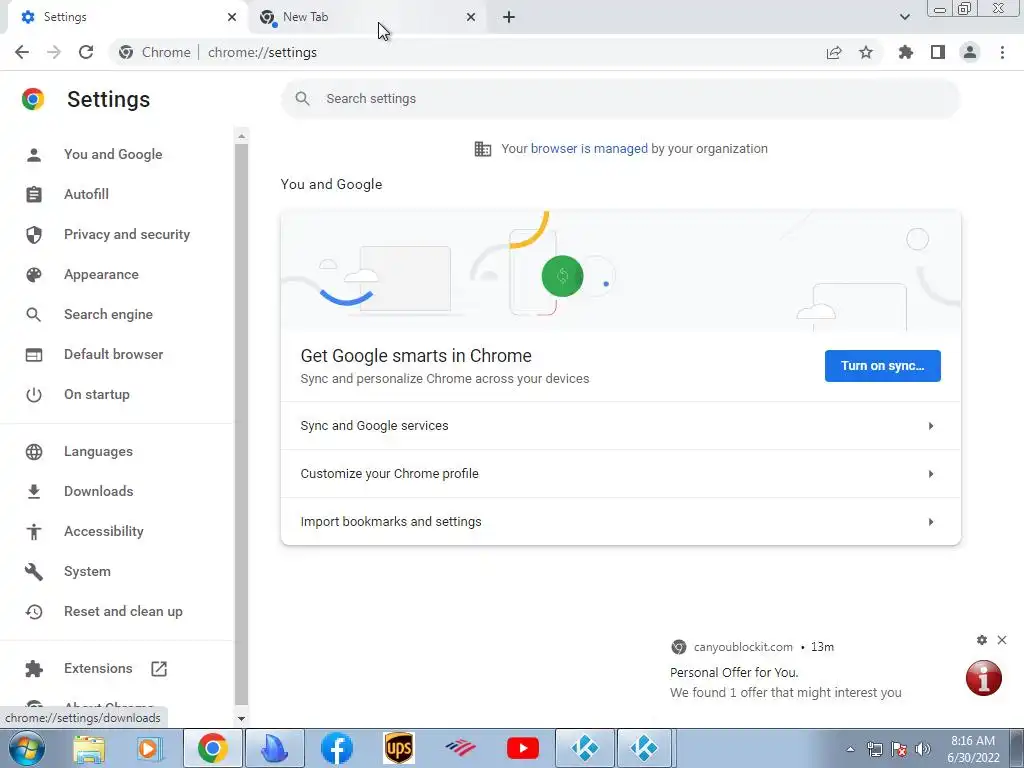Viewport: 1024px width, 768px height.
Task: Click the red info icon in notification
Action: point(984,678)
